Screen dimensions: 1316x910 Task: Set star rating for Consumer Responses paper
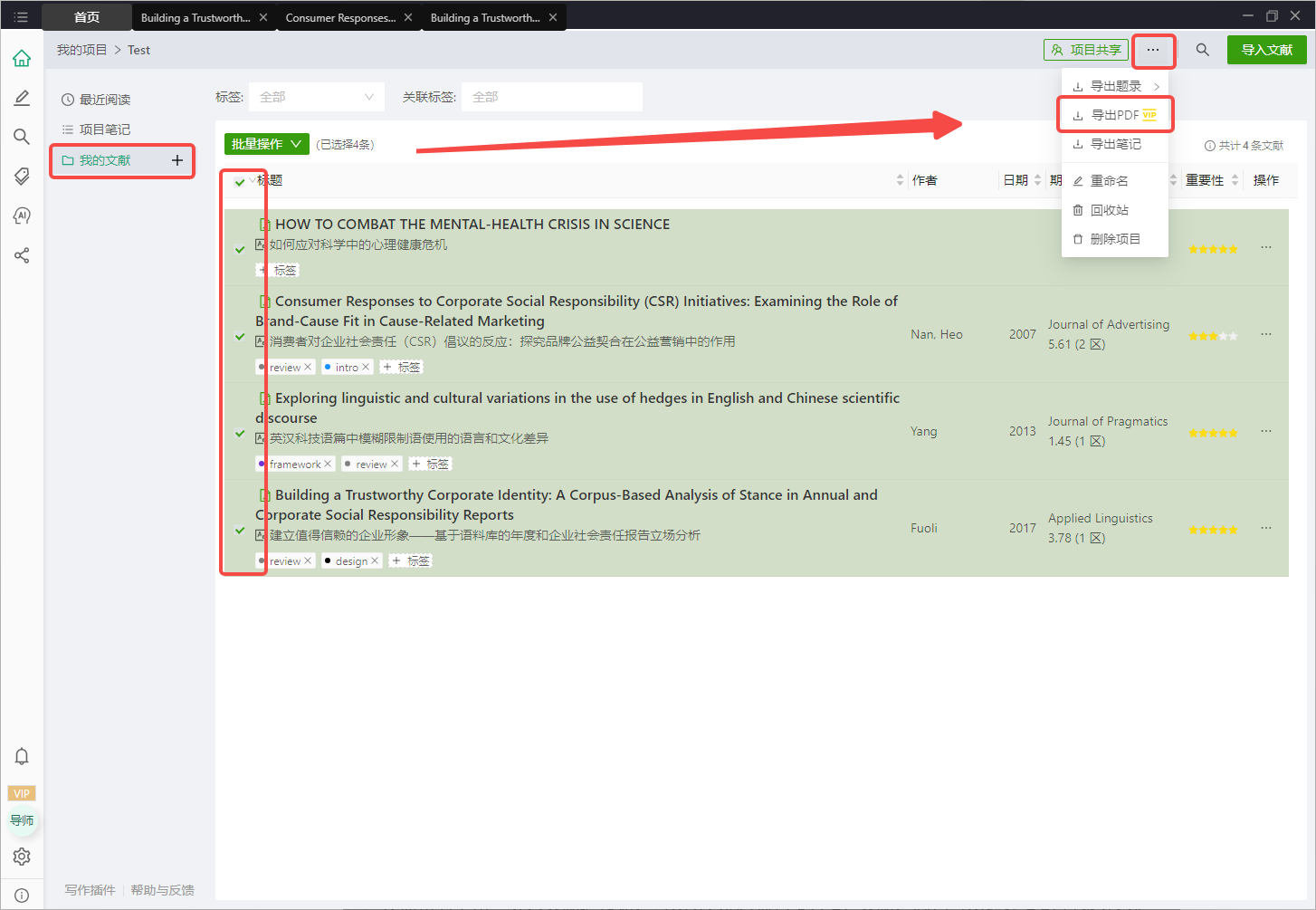1213,336
